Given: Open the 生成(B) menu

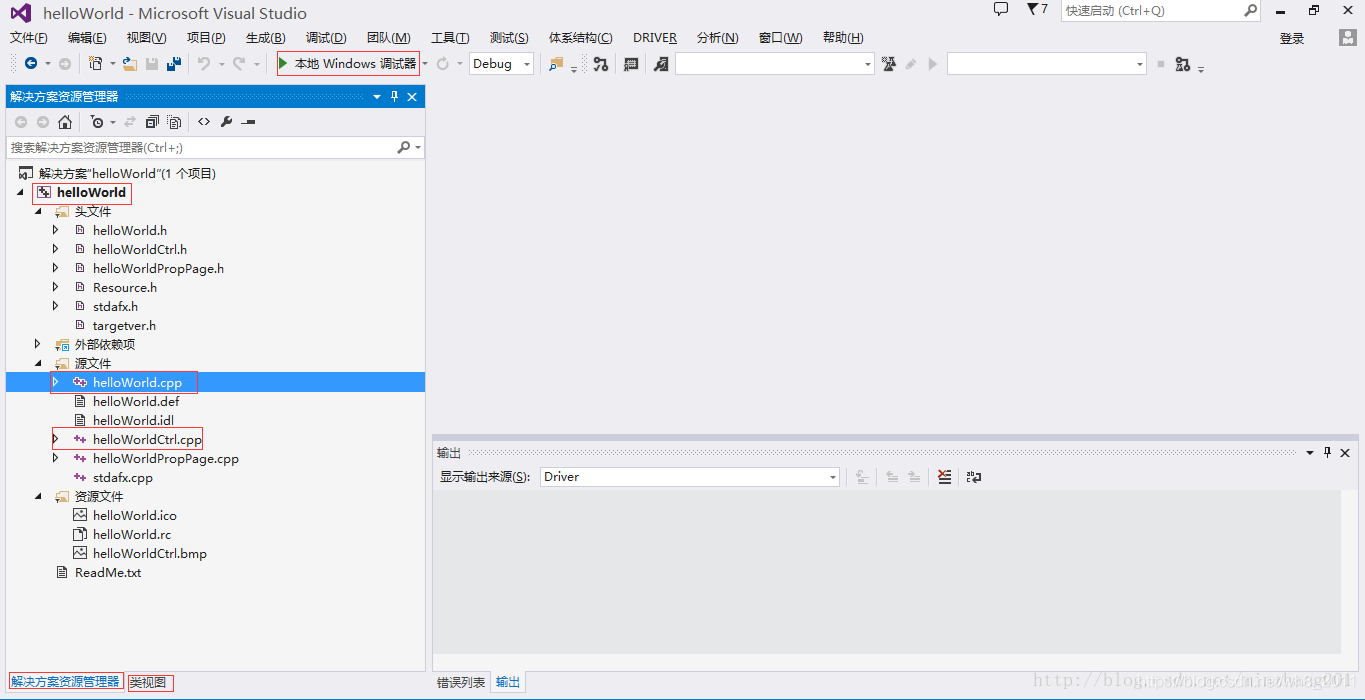Looking at the screenshot, I should pyautogui.click(x=266, y=38).
